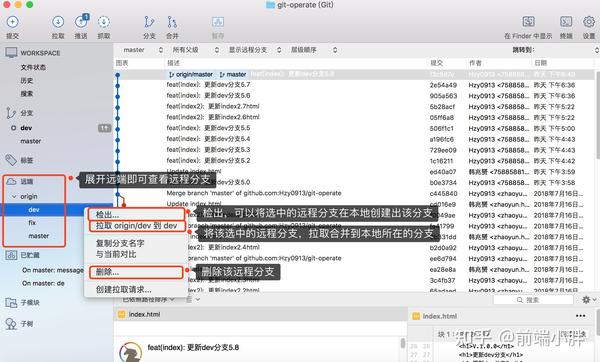Viewport: 600px width, 362px height.
Task: Click the 暂存 (Stash) toolbar icon
Action: click(x=218, y=22)
